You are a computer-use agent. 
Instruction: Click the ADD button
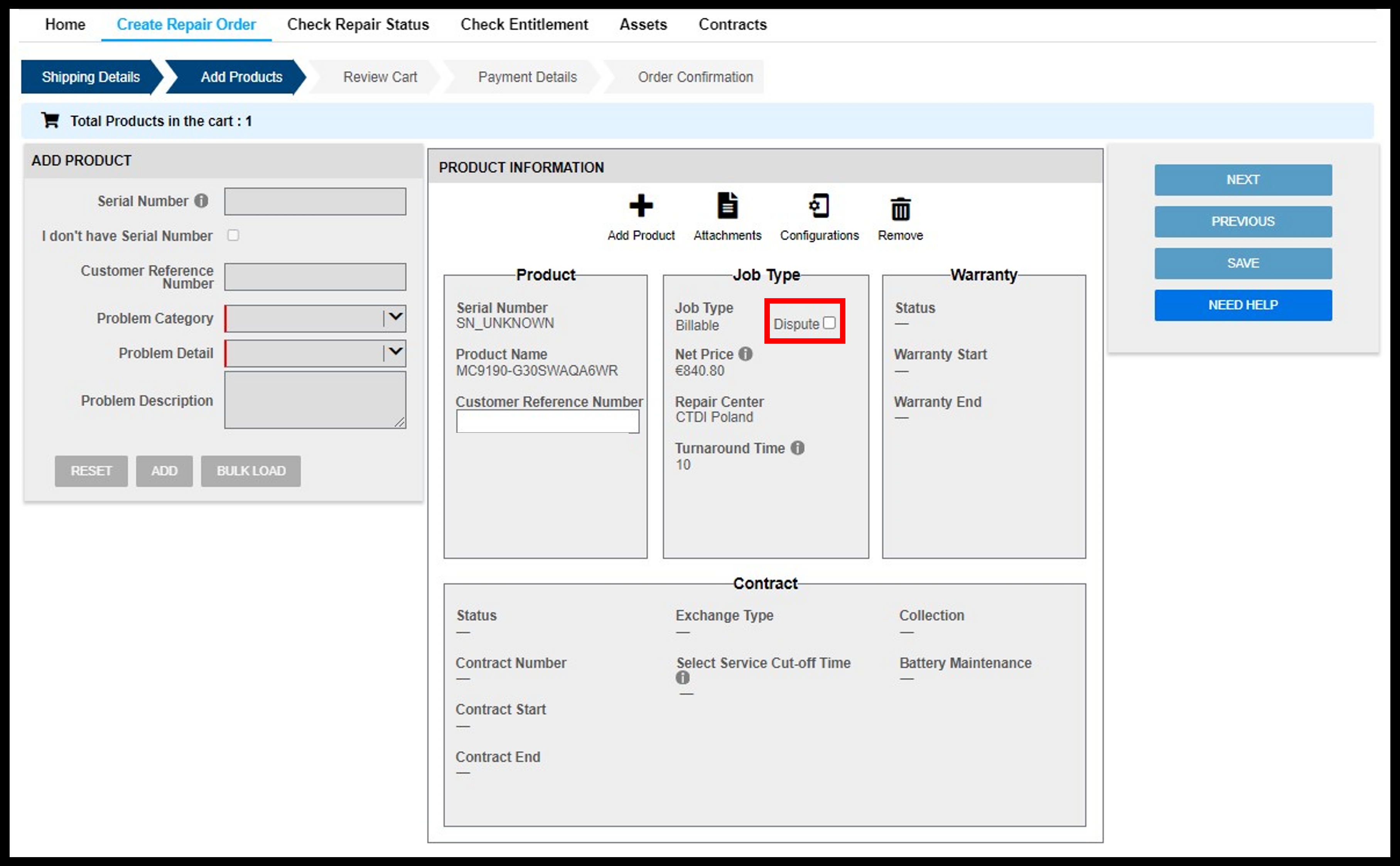coord(164,471)
